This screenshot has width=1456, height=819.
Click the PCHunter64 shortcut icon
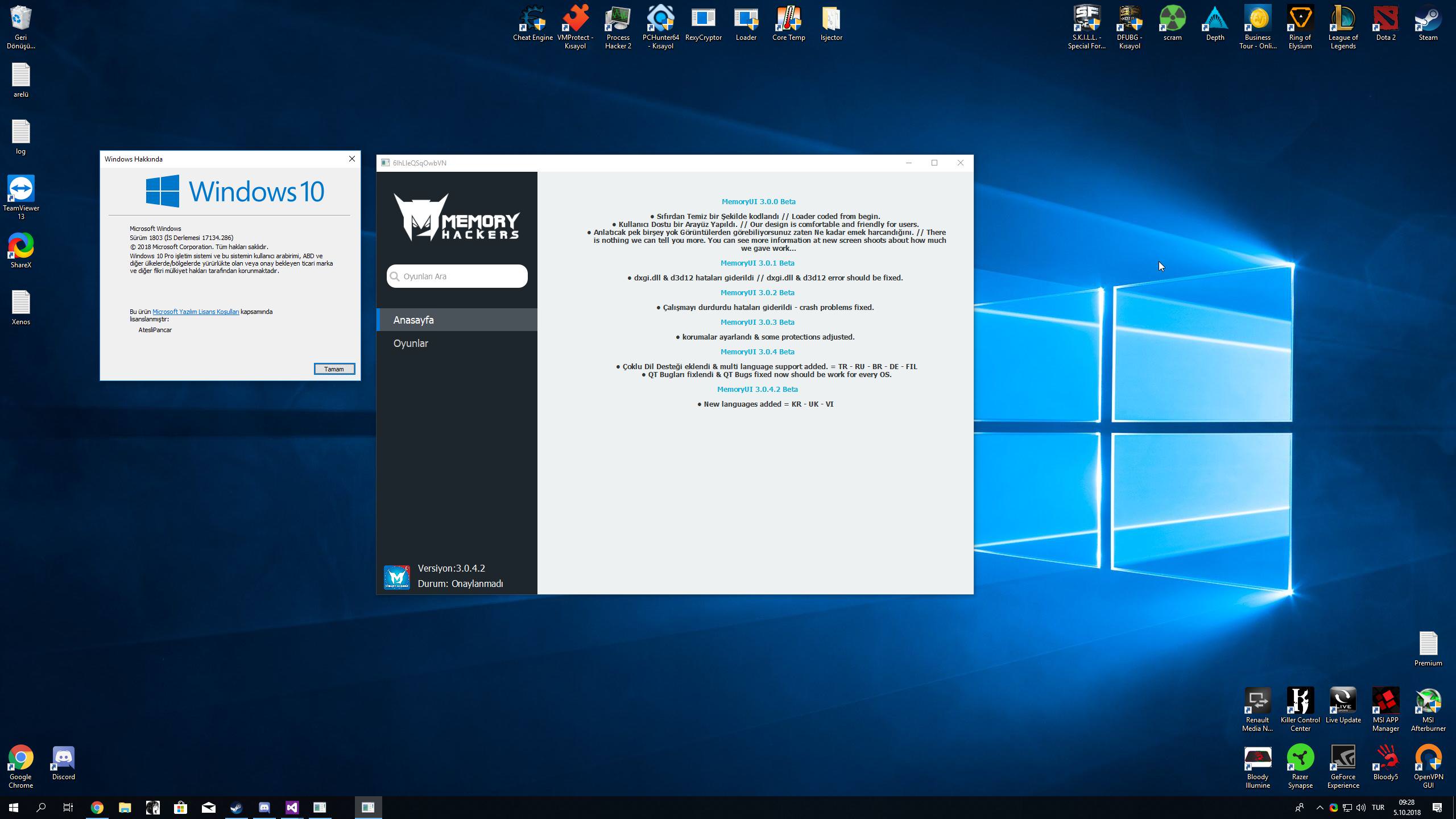661,27
